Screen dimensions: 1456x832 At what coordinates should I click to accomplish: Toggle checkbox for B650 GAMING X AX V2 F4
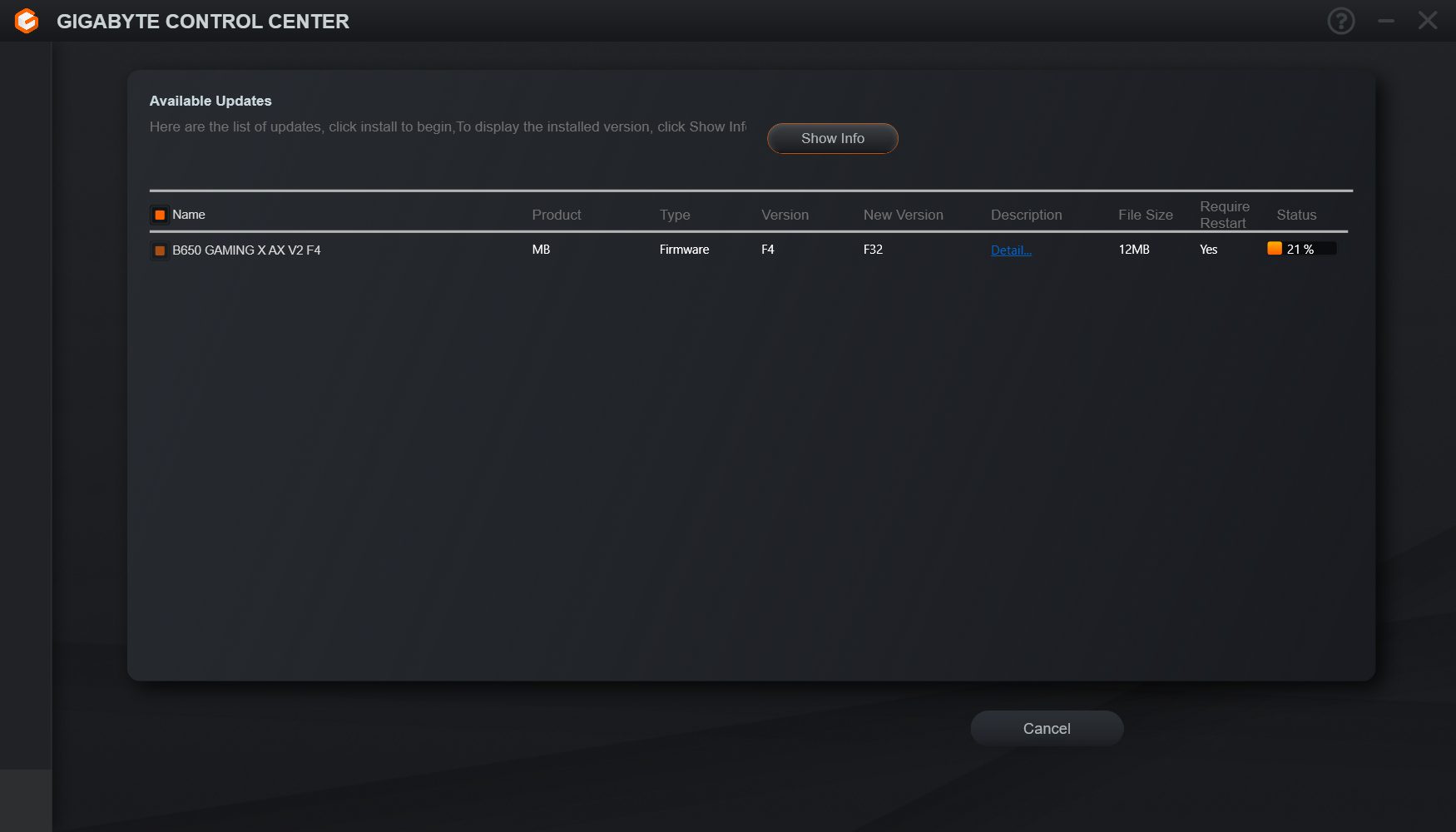(160, 250)
